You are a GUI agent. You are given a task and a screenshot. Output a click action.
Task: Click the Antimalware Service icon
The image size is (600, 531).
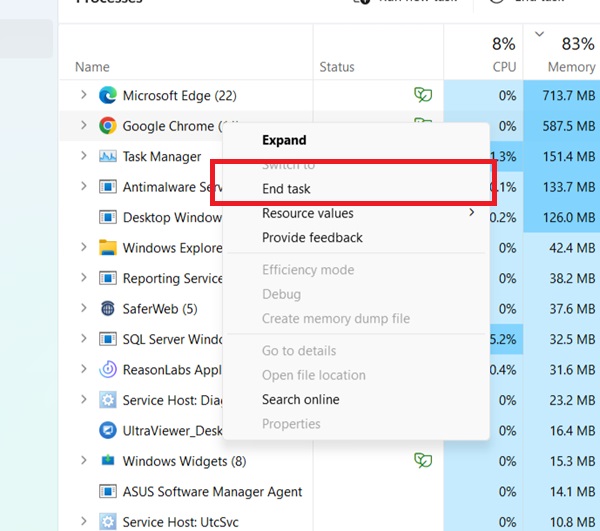(x=108, y=187)
